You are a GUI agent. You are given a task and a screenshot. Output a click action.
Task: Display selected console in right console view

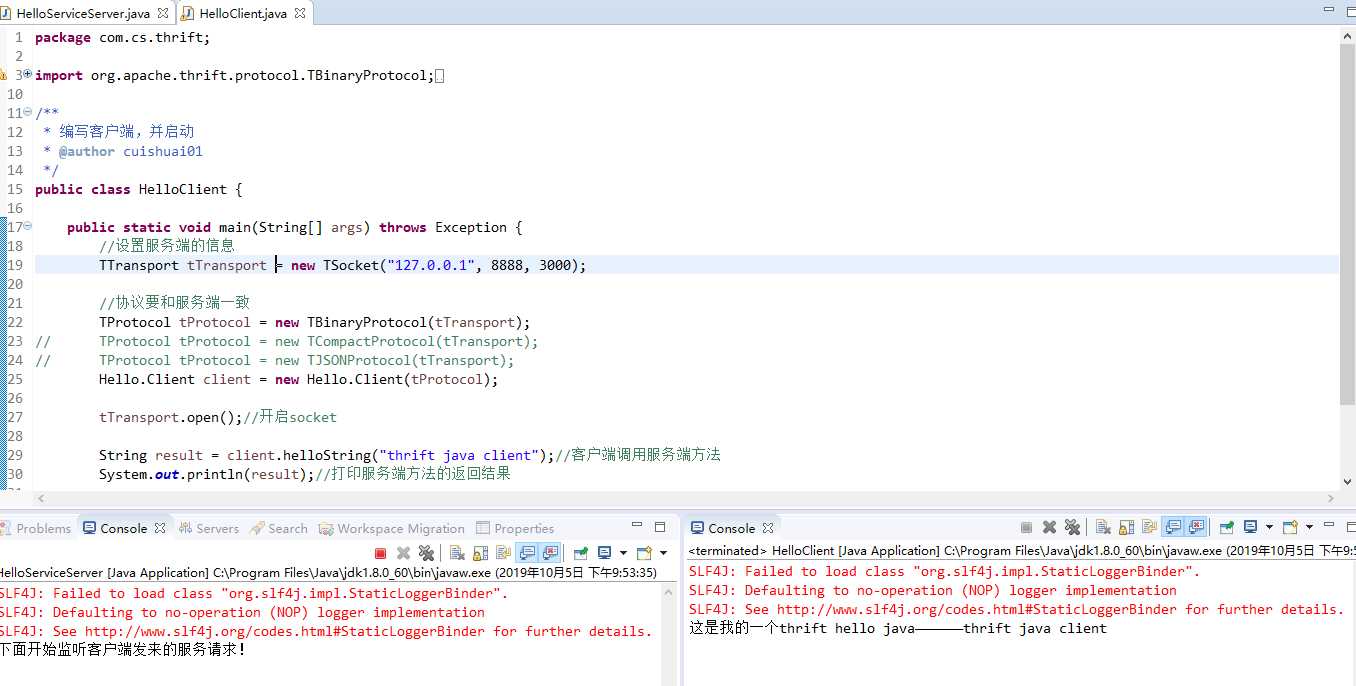click(x=1251, y=527)
